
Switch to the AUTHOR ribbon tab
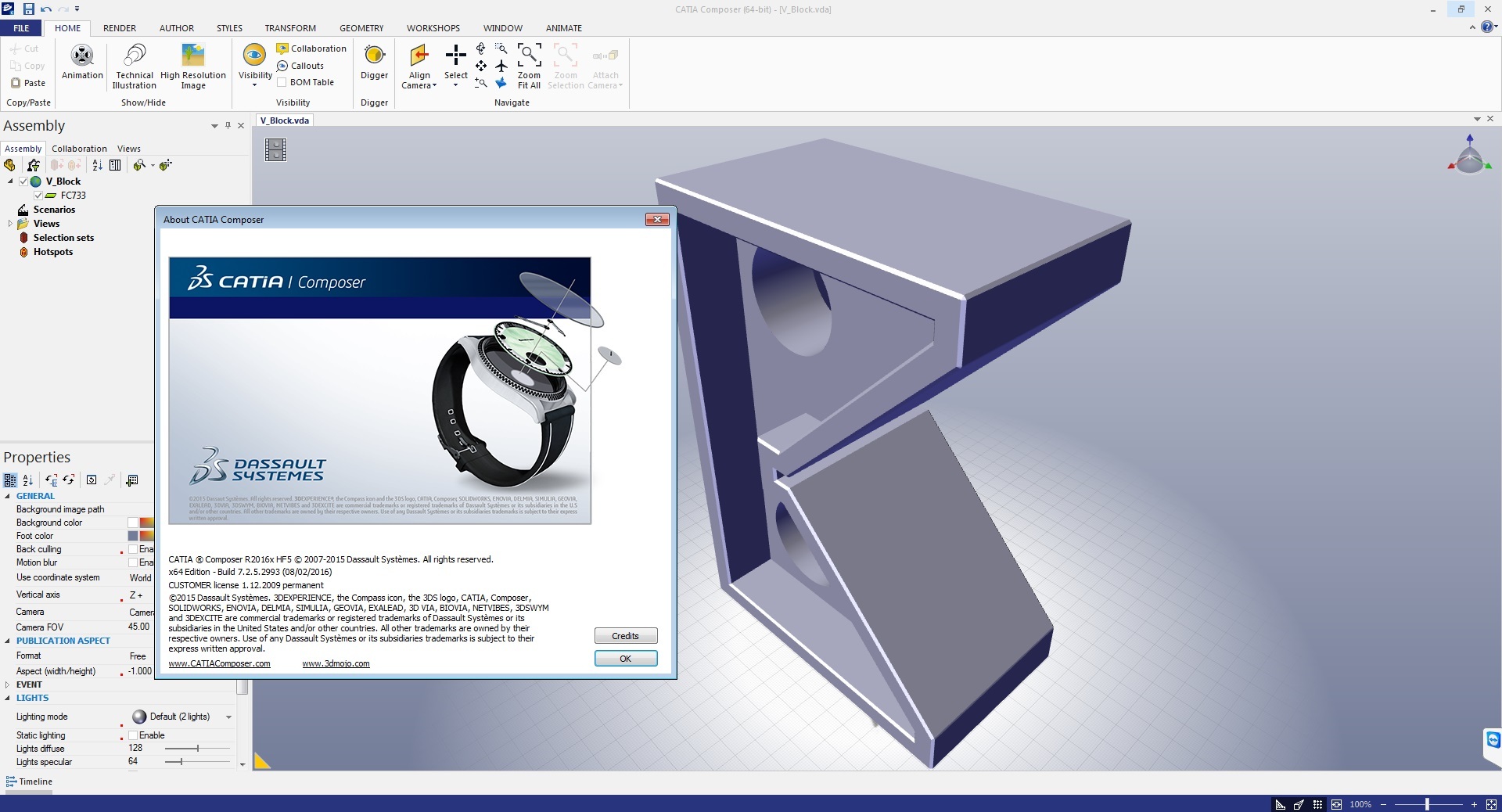(x=177, y=28)
